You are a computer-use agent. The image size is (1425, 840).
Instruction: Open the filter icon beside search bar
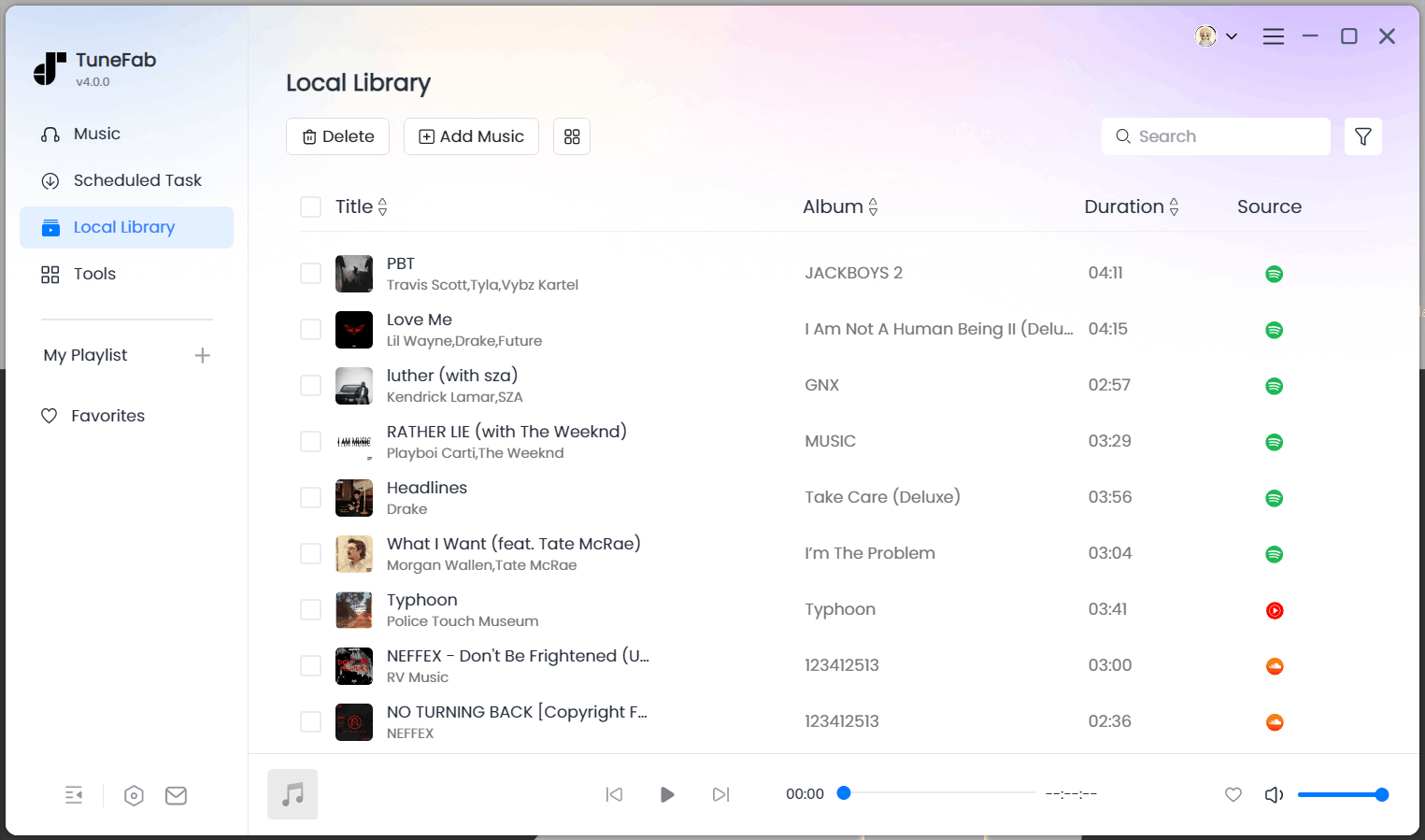(1363, 136)
